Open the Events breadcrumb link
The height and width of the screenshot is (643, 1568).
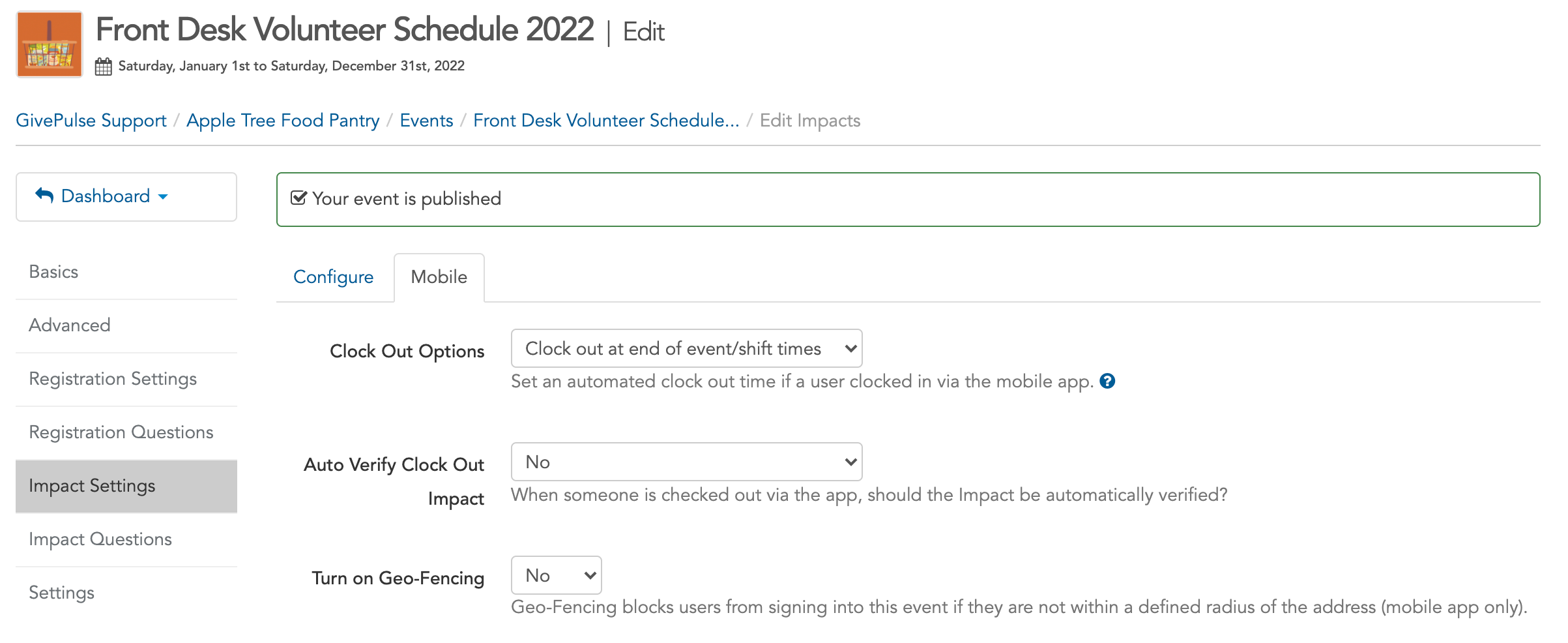(426, 121)
